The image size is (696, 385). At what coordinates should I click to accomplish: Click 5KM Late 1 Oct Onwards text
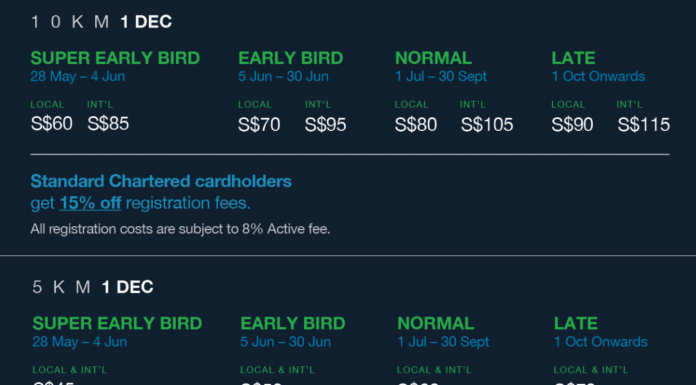click(x=601, y=342)
